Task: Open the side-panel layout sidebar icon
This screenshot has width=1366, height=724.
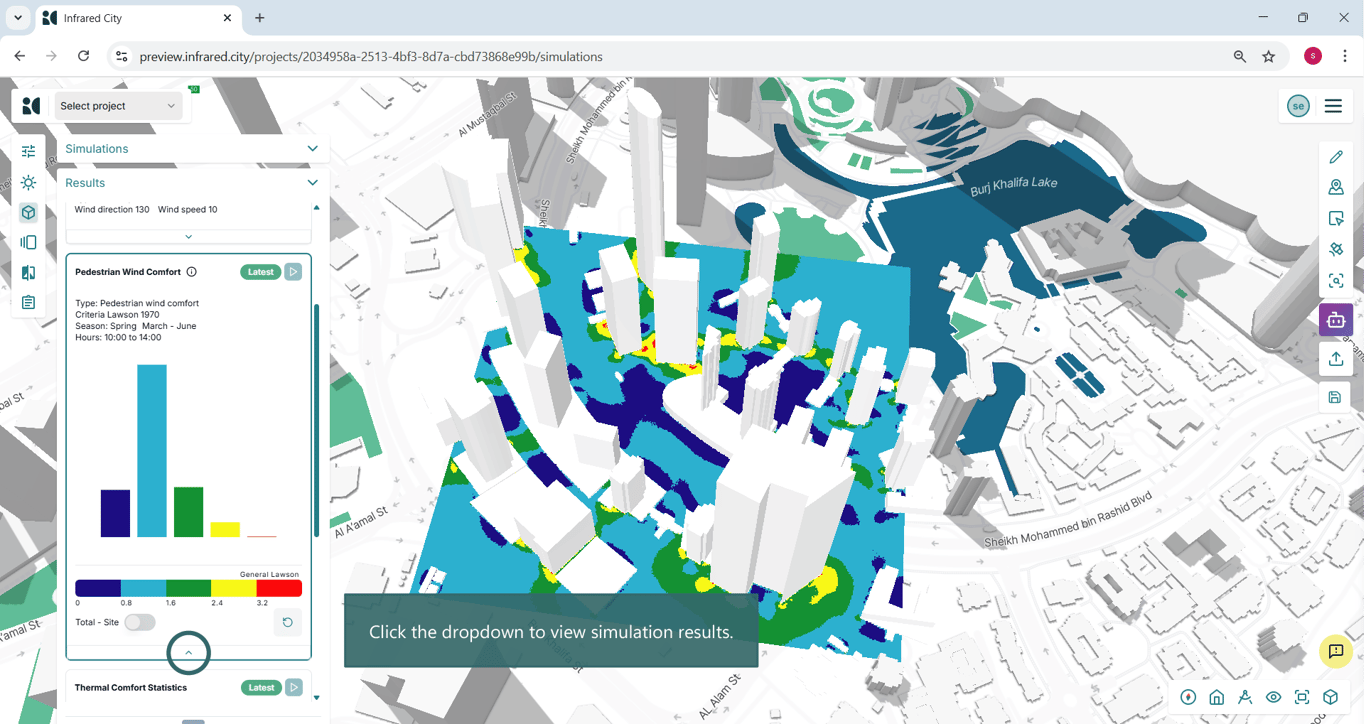Action: tap(28, 242)
